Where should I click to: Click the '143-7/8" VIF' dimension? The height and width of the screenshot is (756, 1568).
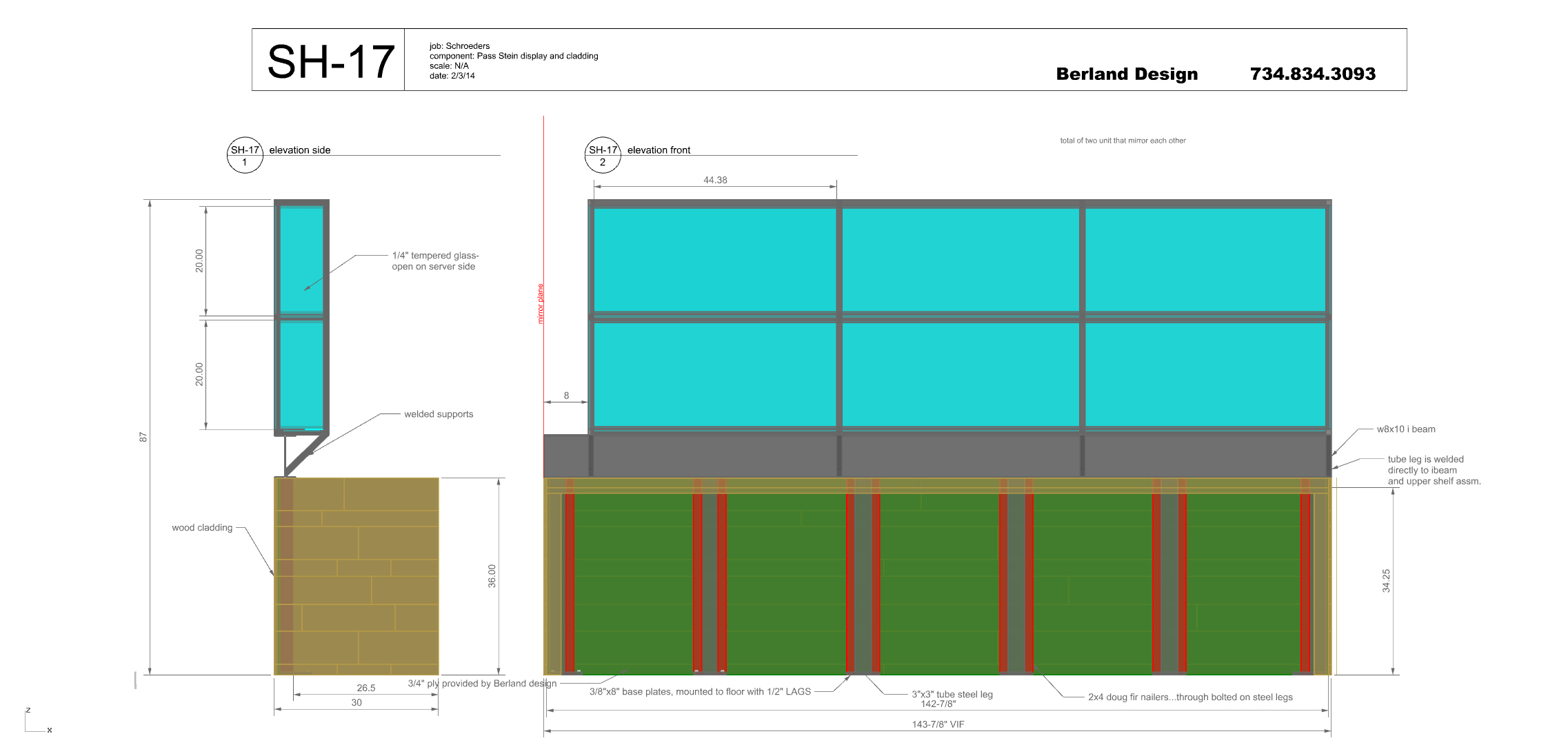(938, 724)
